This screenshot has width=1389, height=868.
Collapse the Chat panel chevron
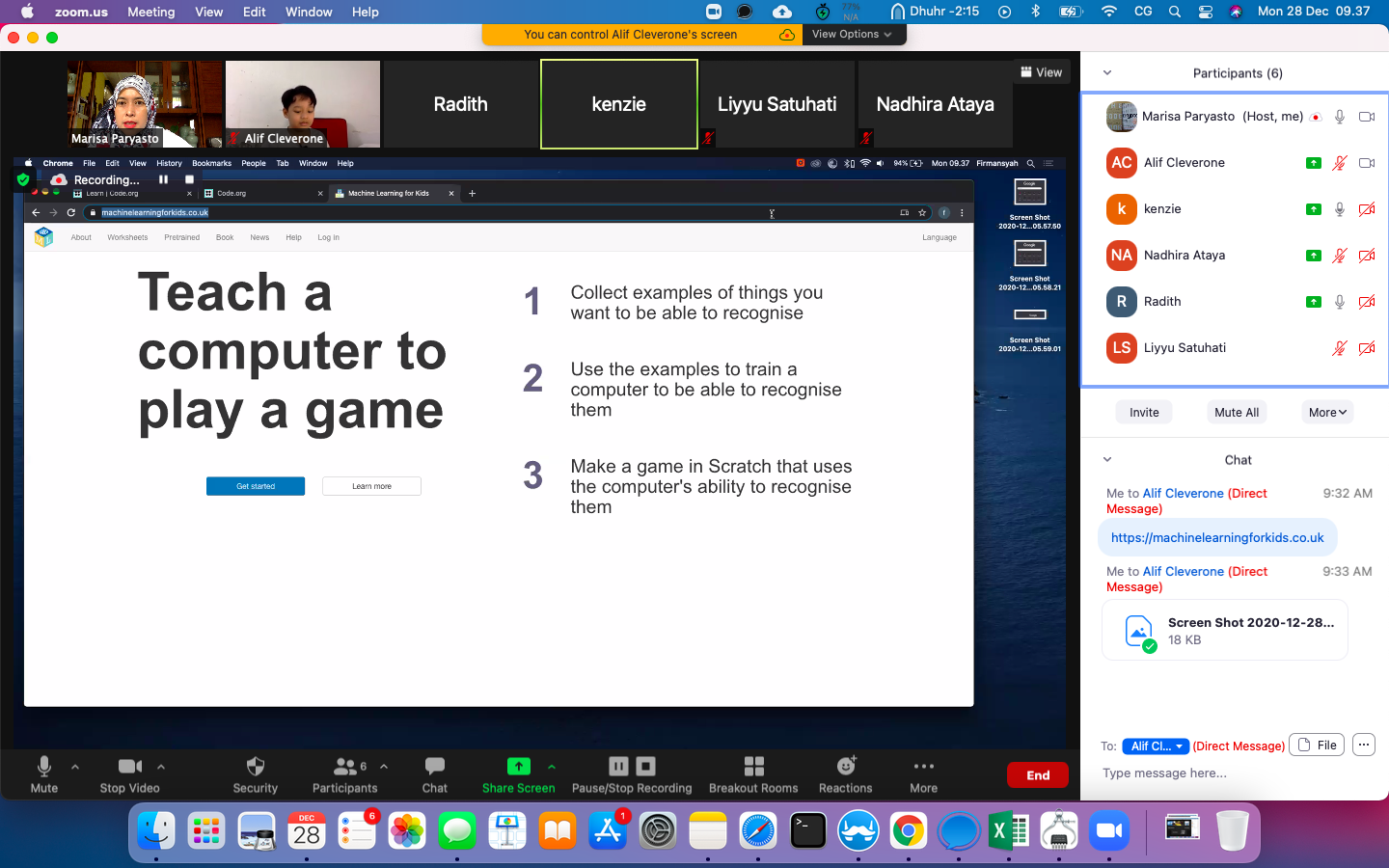(1107, 459)
